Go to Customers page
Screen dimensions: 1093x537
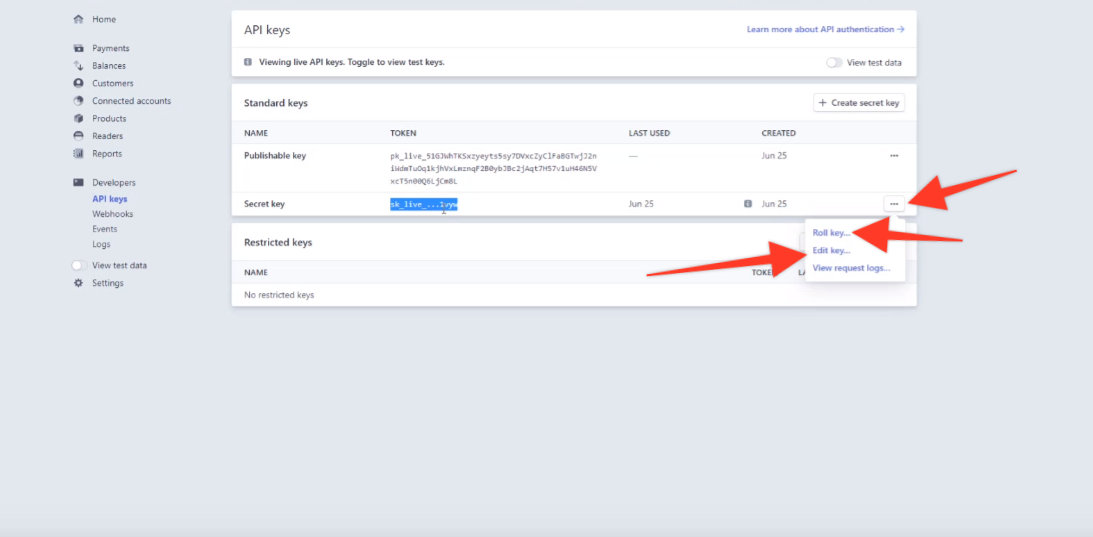[x=113, y=83]
